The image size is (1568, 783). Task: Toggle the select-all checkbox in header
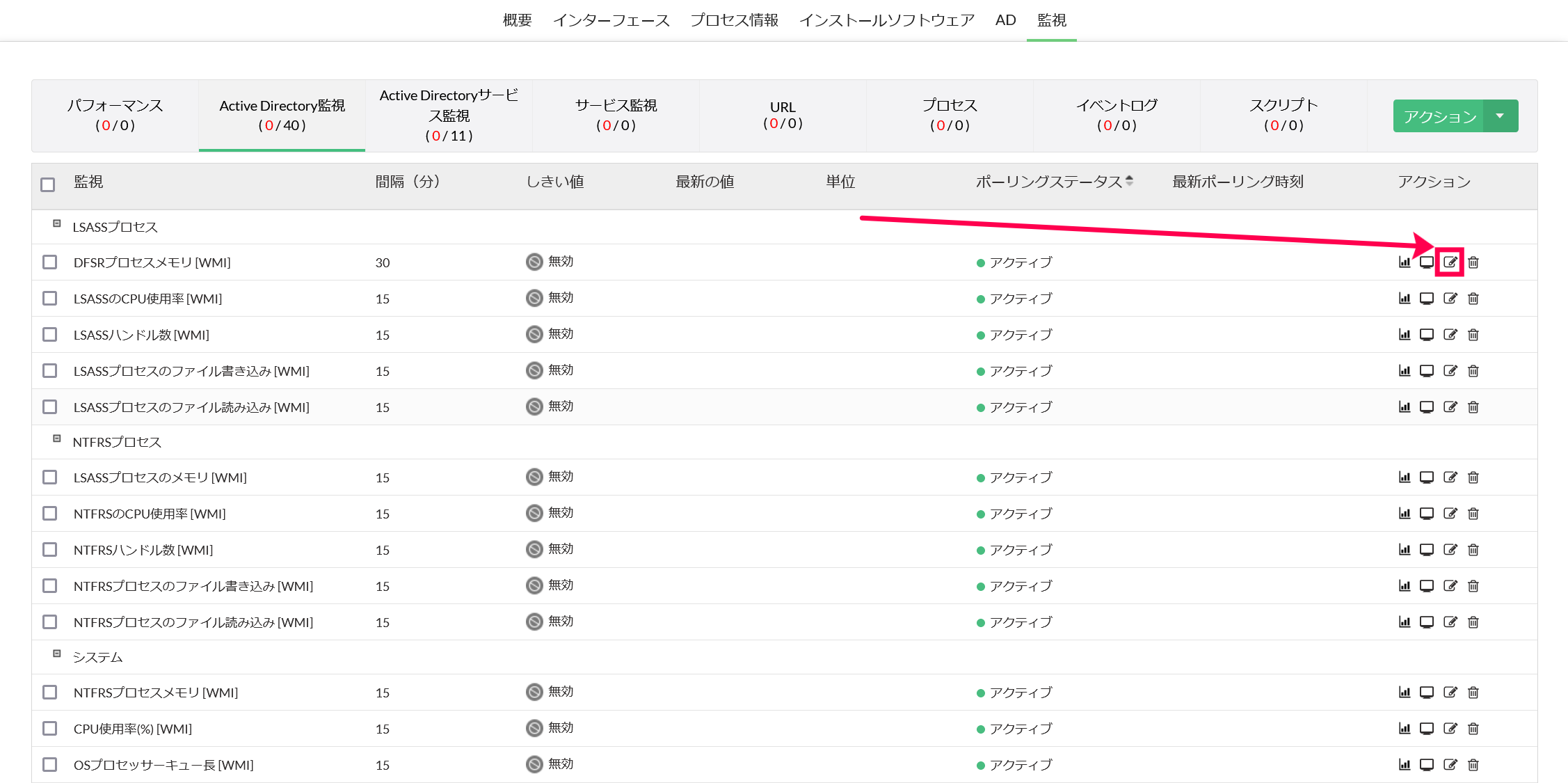(48, 184)
